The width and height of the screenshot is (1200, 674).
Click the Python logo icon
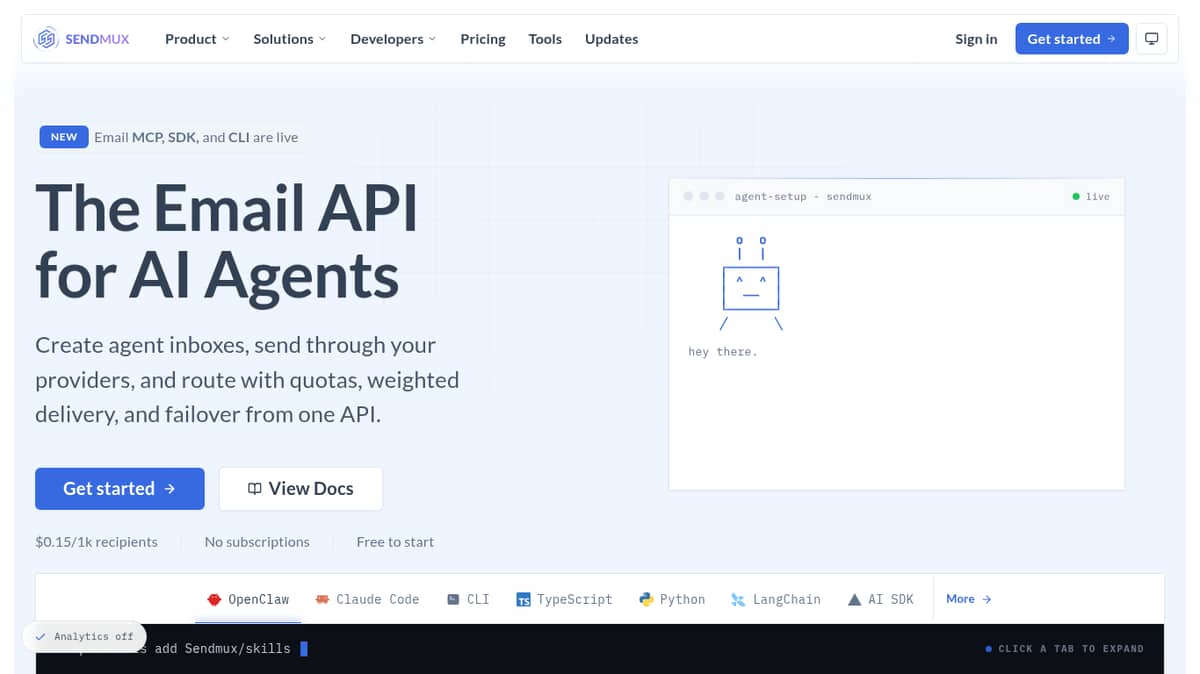pos(646,599)
